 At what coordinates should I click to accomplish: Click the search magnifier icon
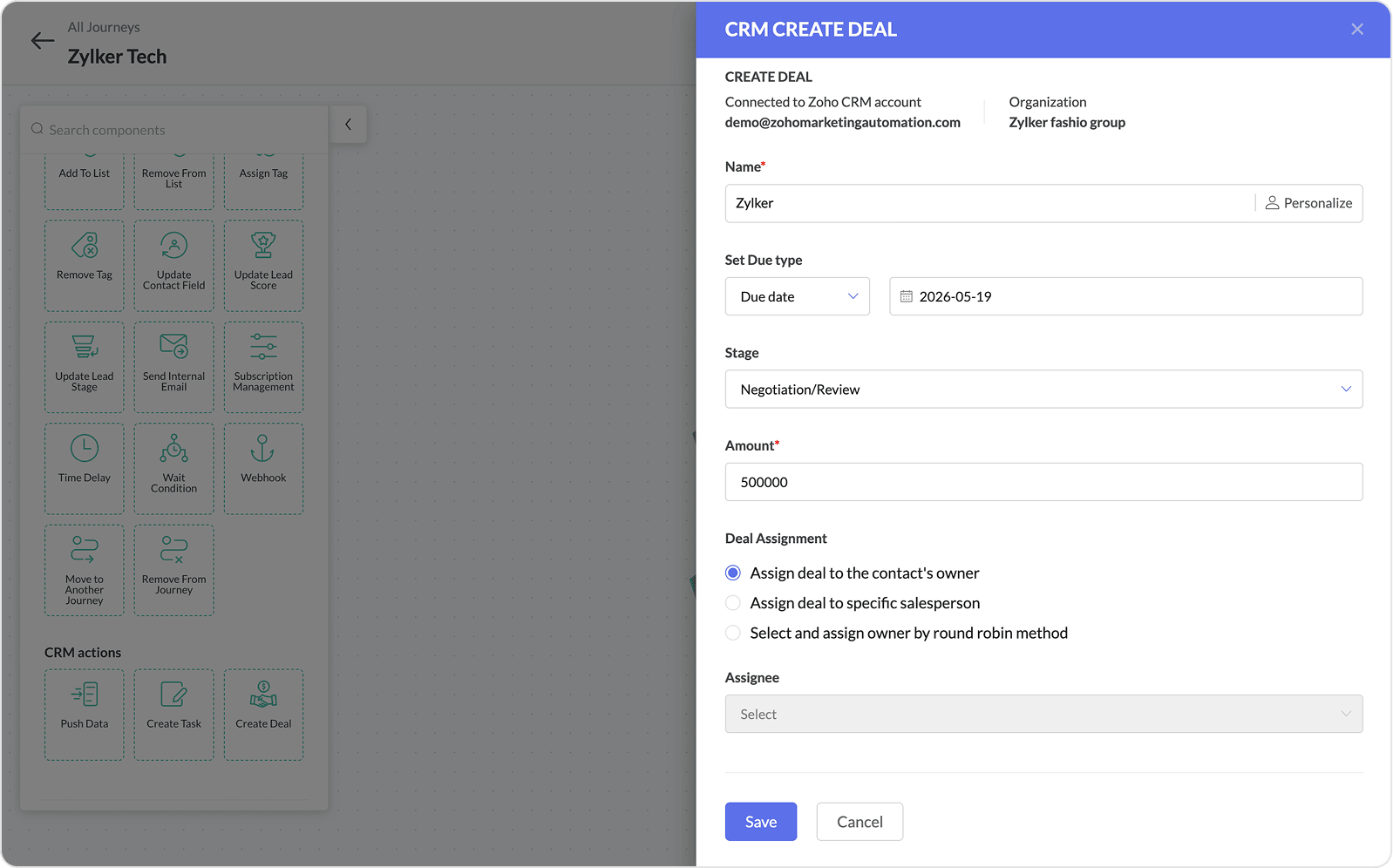click(x=37, y=129)
